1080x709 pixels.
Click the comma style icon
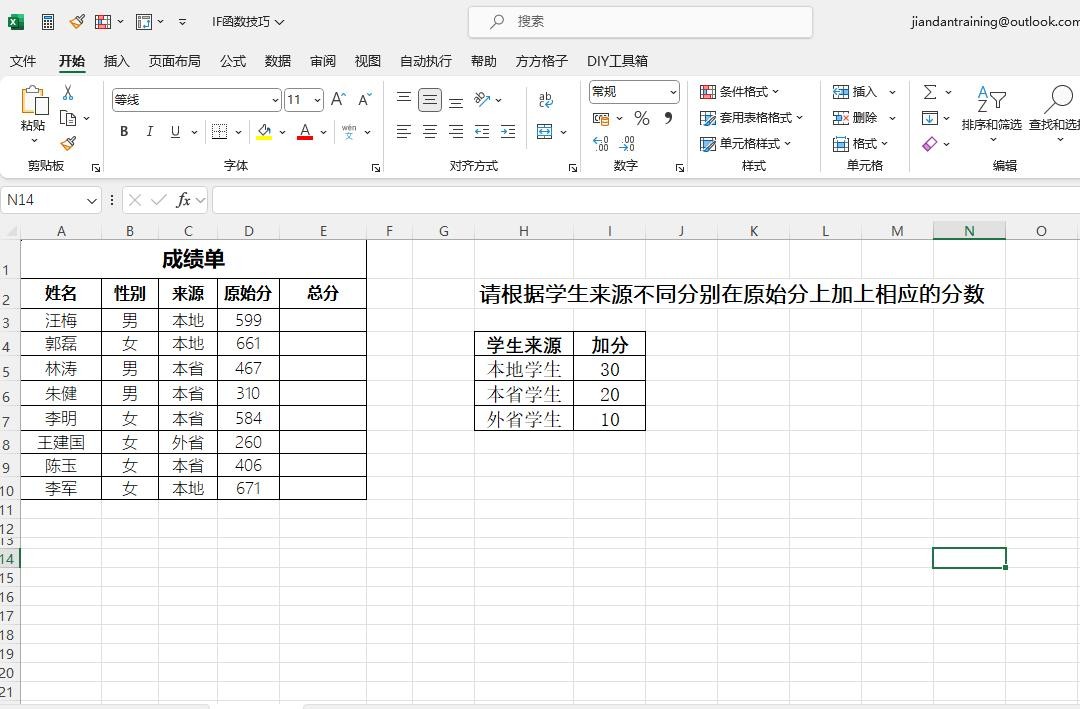(x=668, y=118)
